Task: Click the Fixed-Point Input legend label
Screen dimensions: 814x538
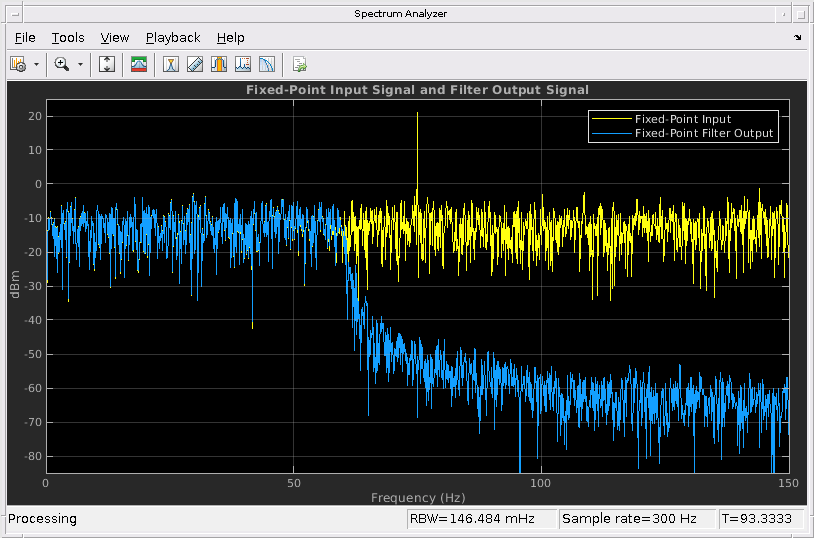Action: pos(682,119)
